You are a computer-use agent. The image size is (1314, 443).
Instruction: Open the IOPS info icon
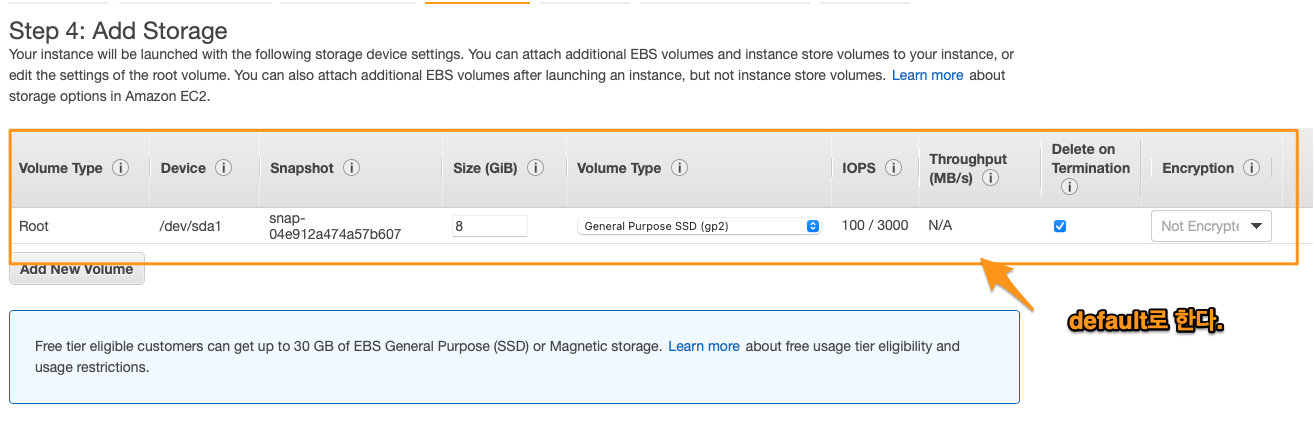pos(893,168)
